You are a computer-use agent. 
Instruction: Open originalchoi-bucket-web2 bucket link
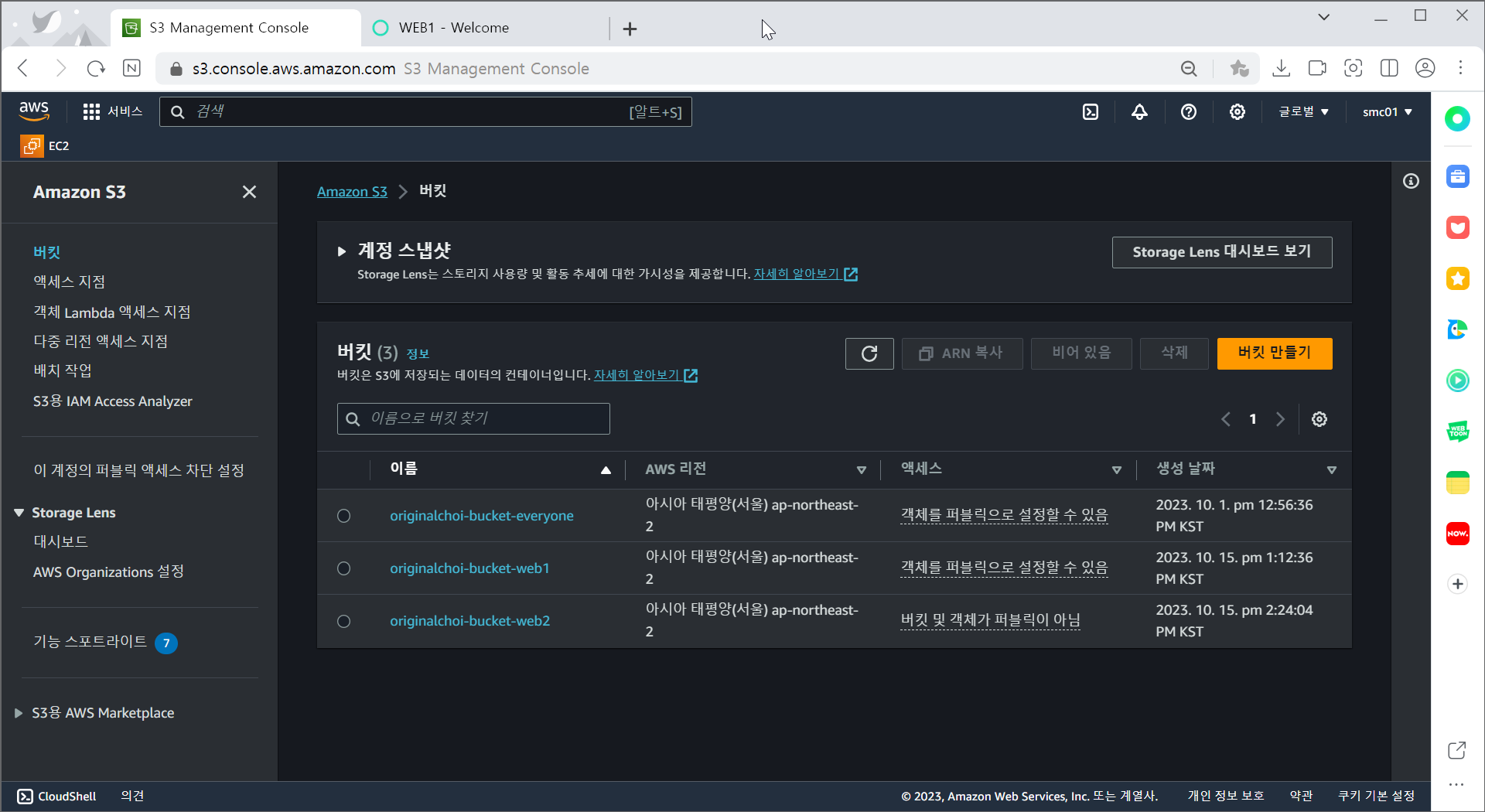[x=470, y=621]
